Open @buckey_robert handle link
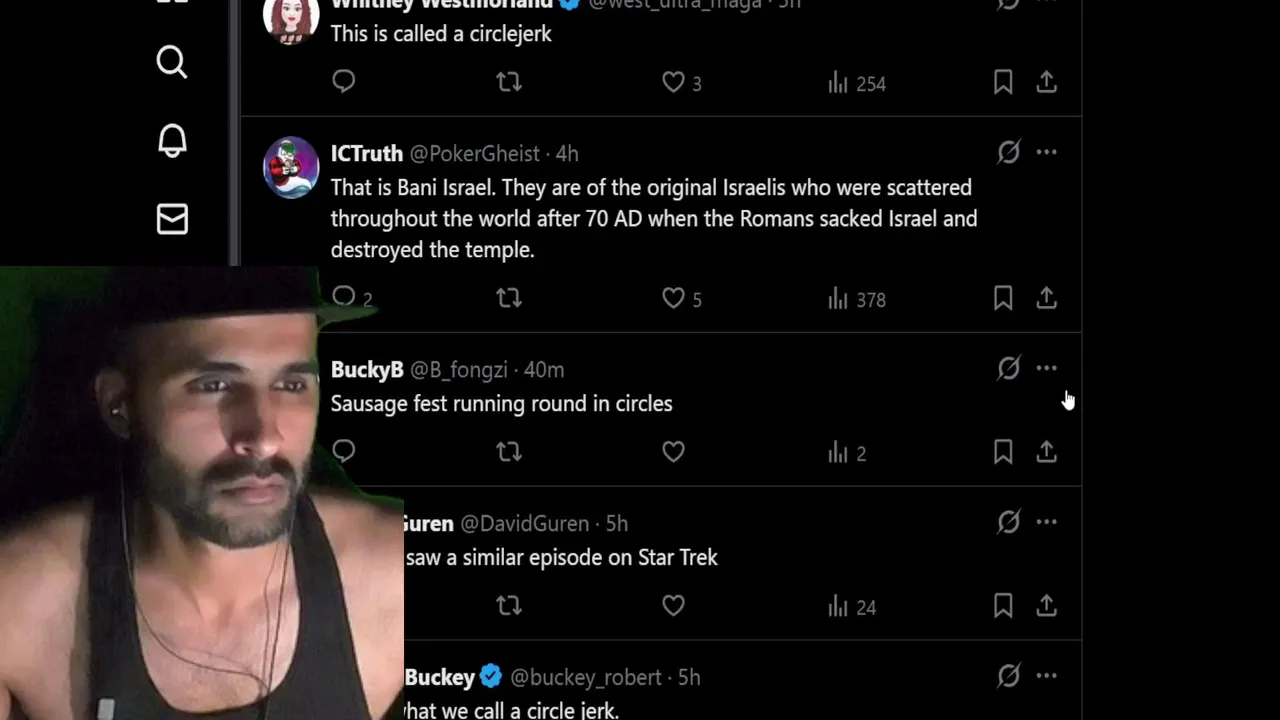 [586, 678]
